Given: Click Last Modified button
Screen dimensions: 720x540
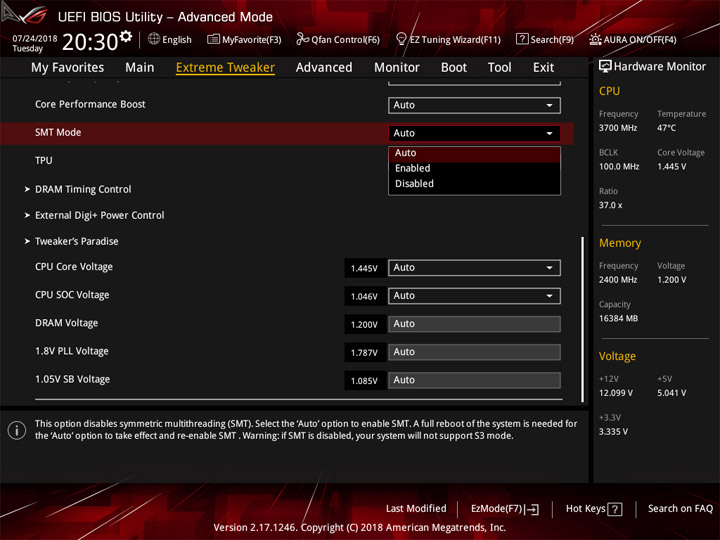Looking at the screenshot, I should click(416, 508).
